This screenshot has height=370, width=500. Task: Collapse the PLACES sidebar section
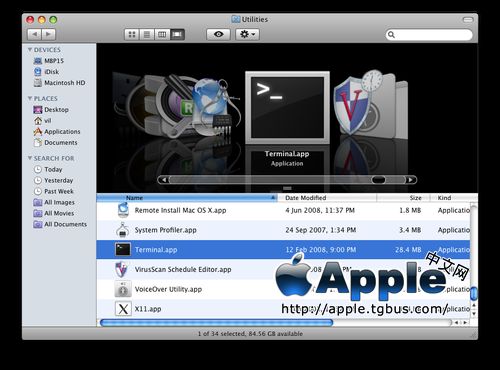tap(30, 98)
